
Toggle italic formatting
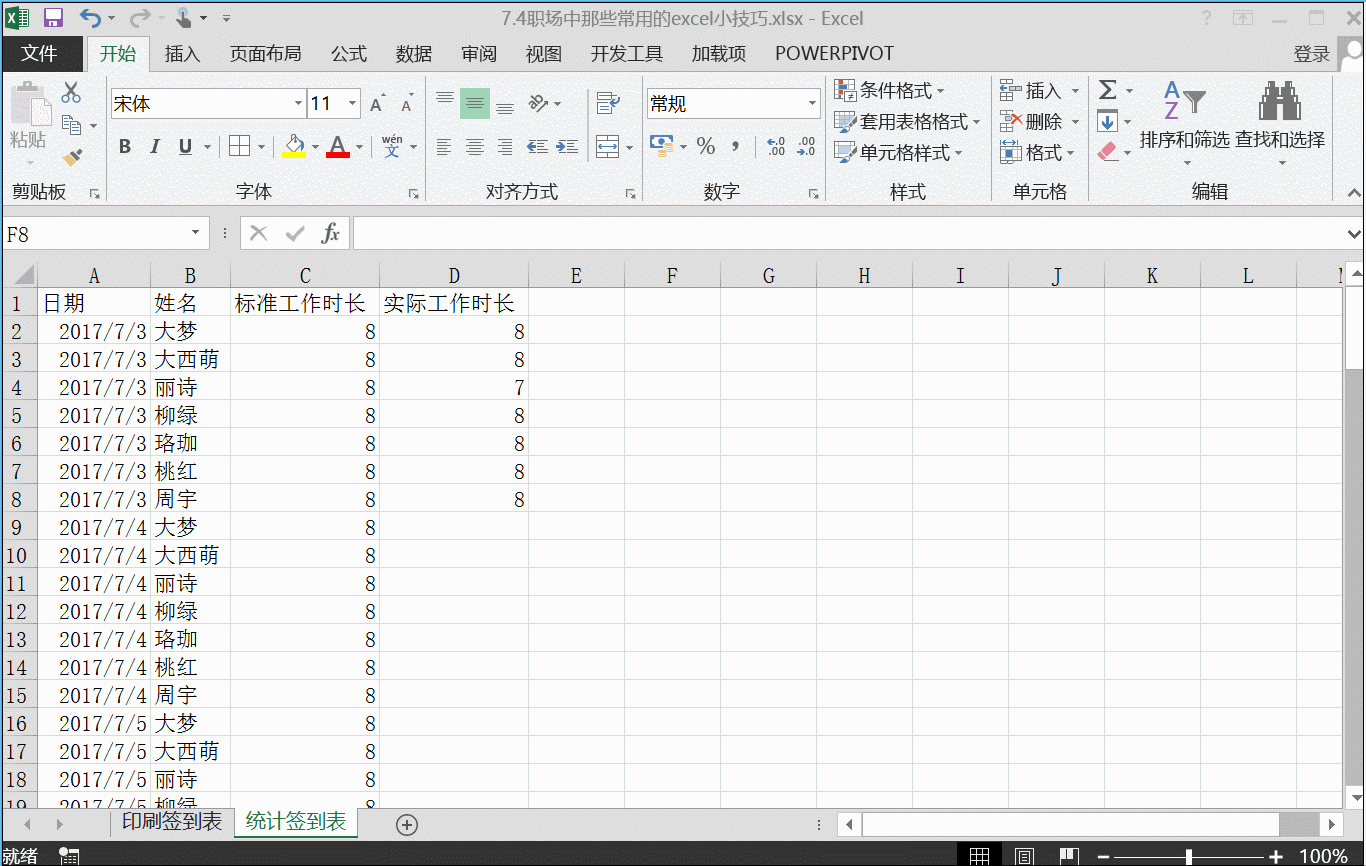[155, 147]
